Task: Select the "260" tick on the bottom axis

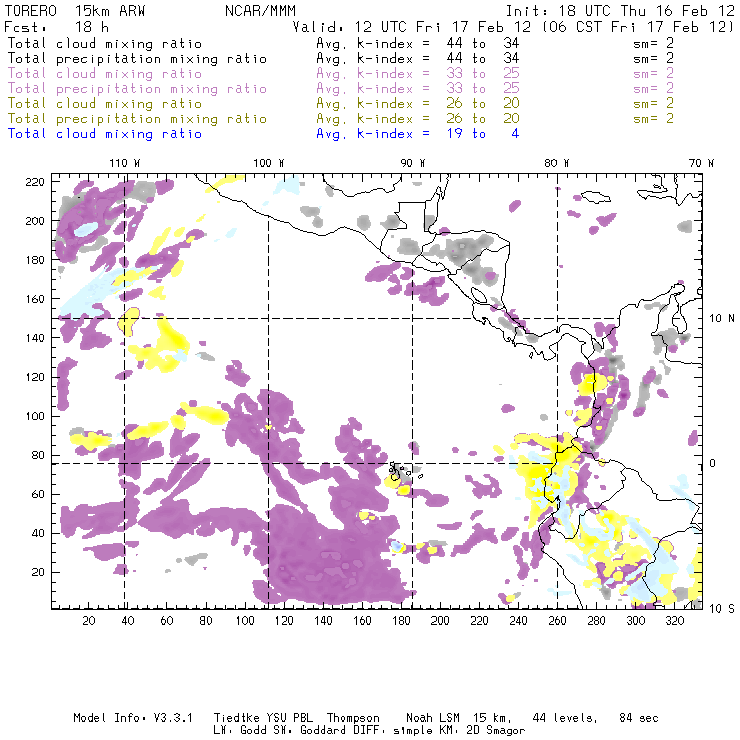Action: [x=557, y=621]
